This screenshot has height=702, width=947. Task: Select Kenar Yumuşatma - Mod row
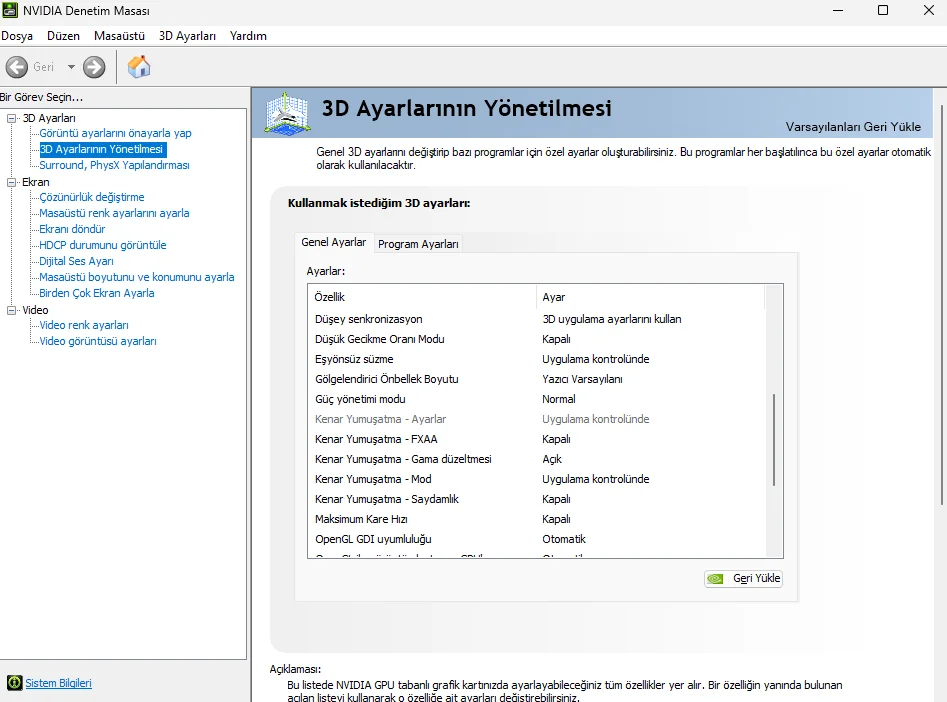[538, 479]
